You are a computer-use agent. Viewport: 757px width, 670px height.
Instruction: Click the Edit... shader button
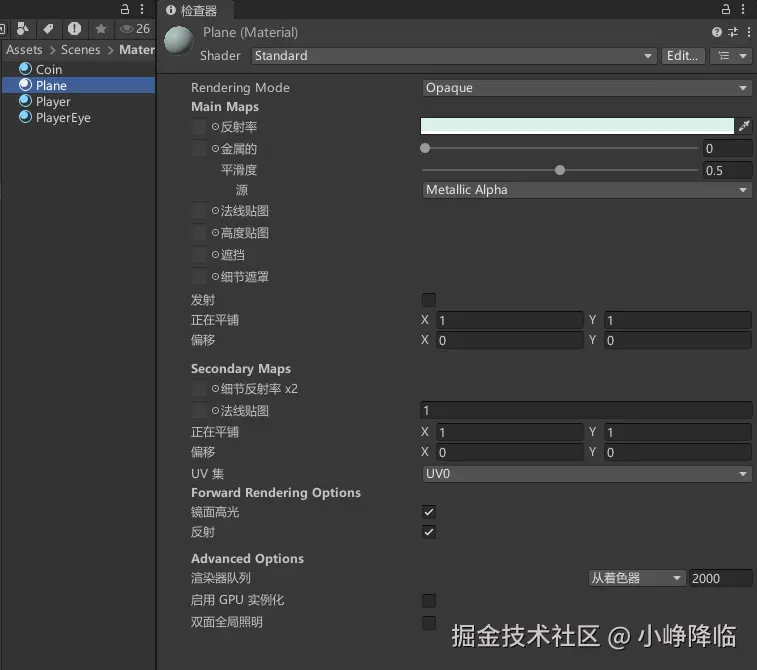(682, 56)
